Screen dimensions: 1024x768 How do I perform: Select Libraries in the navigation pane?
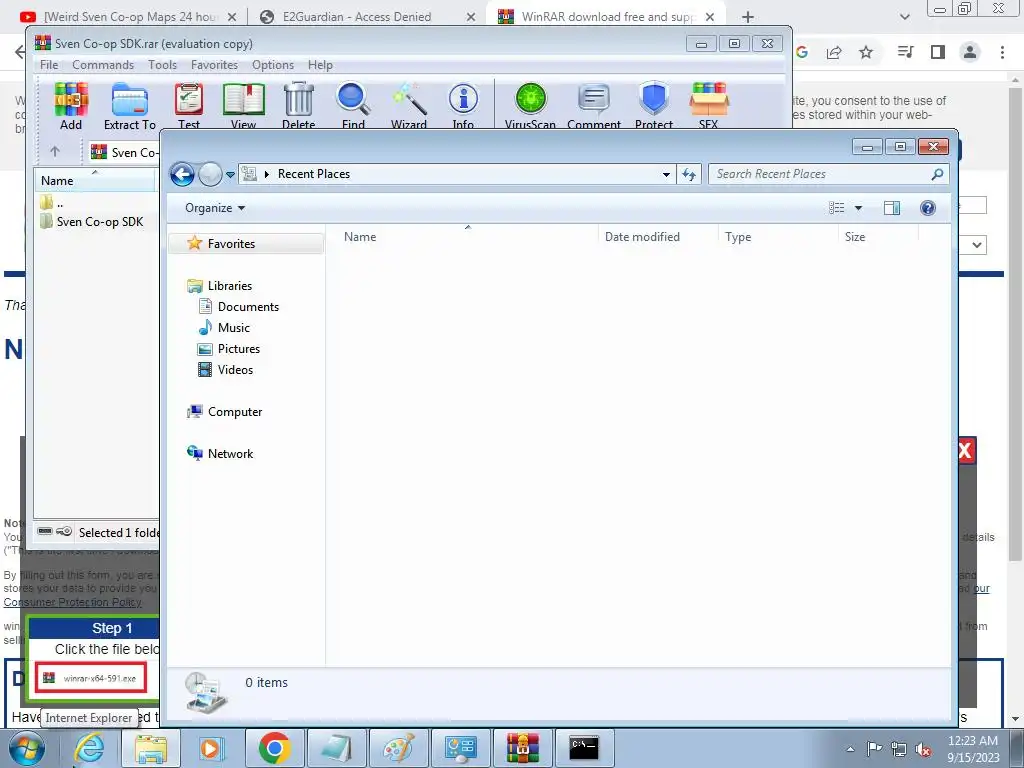click(219, 285)
